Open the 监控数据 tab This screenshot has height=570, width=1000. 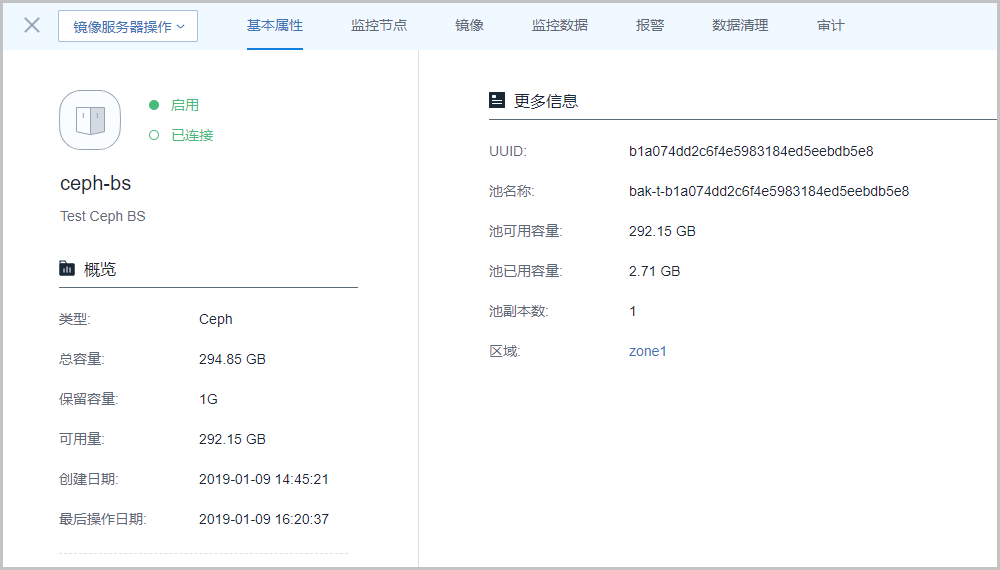[560, 25]
